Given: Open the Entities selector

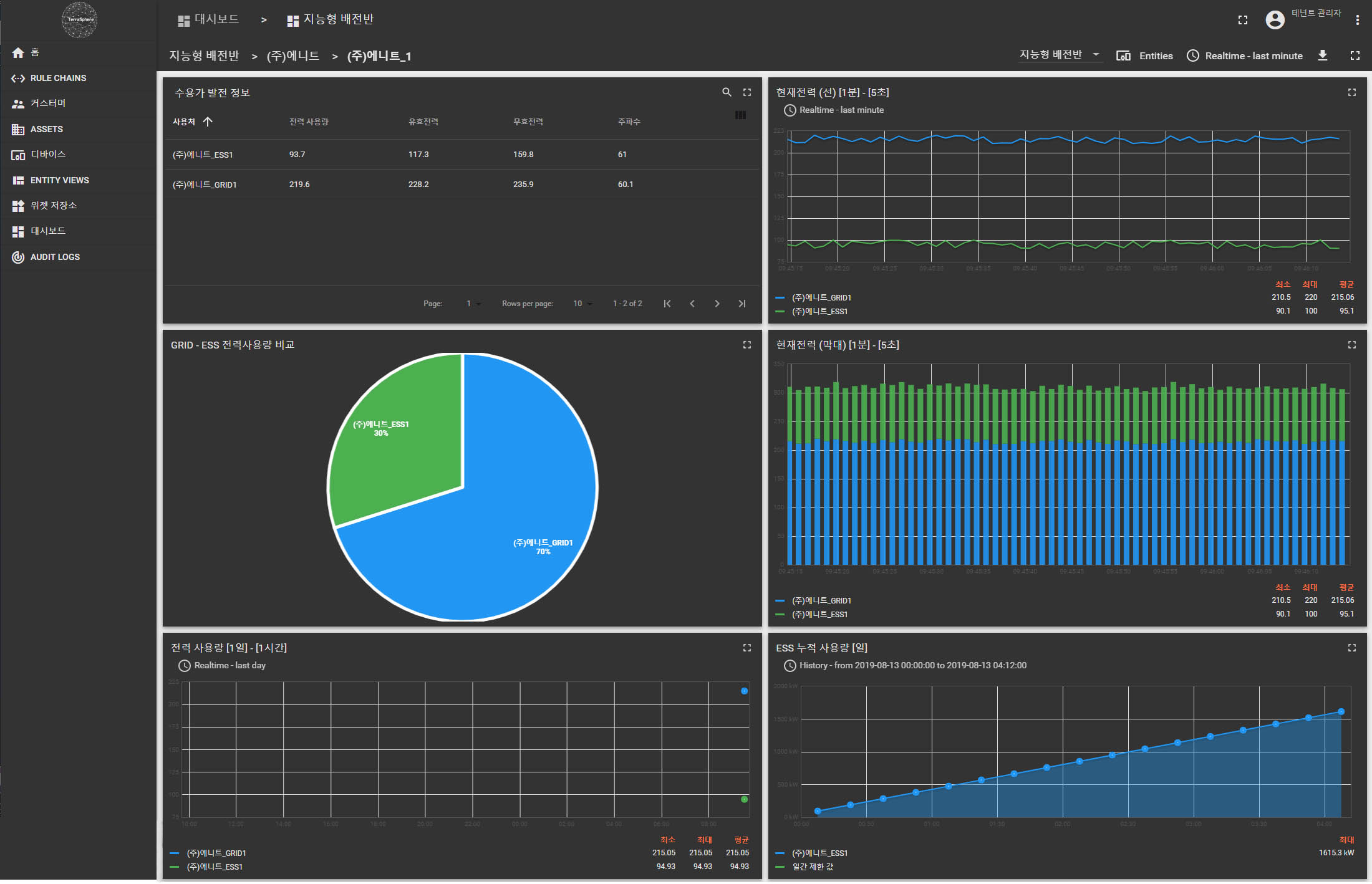Looking at the screenshot, I should coord(1144,56).
